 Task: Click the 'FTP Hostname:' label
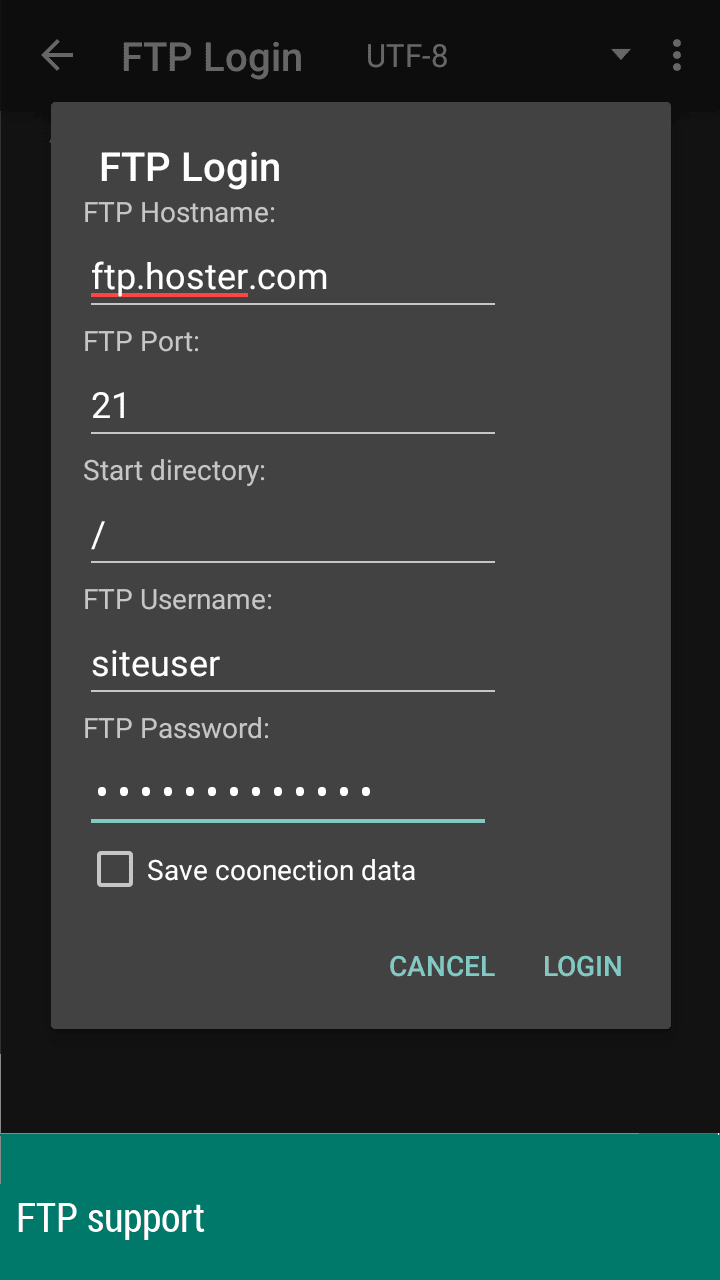point(180,213)
